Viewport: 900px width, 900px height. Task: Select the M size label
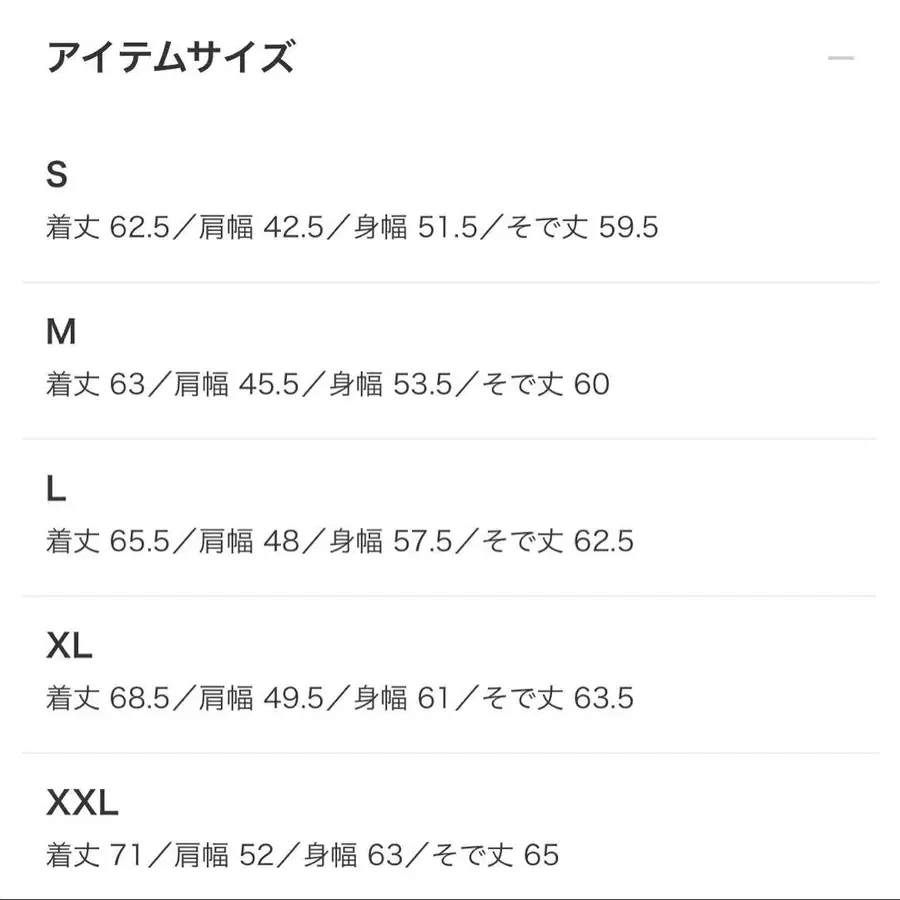(x=61, y=332)
